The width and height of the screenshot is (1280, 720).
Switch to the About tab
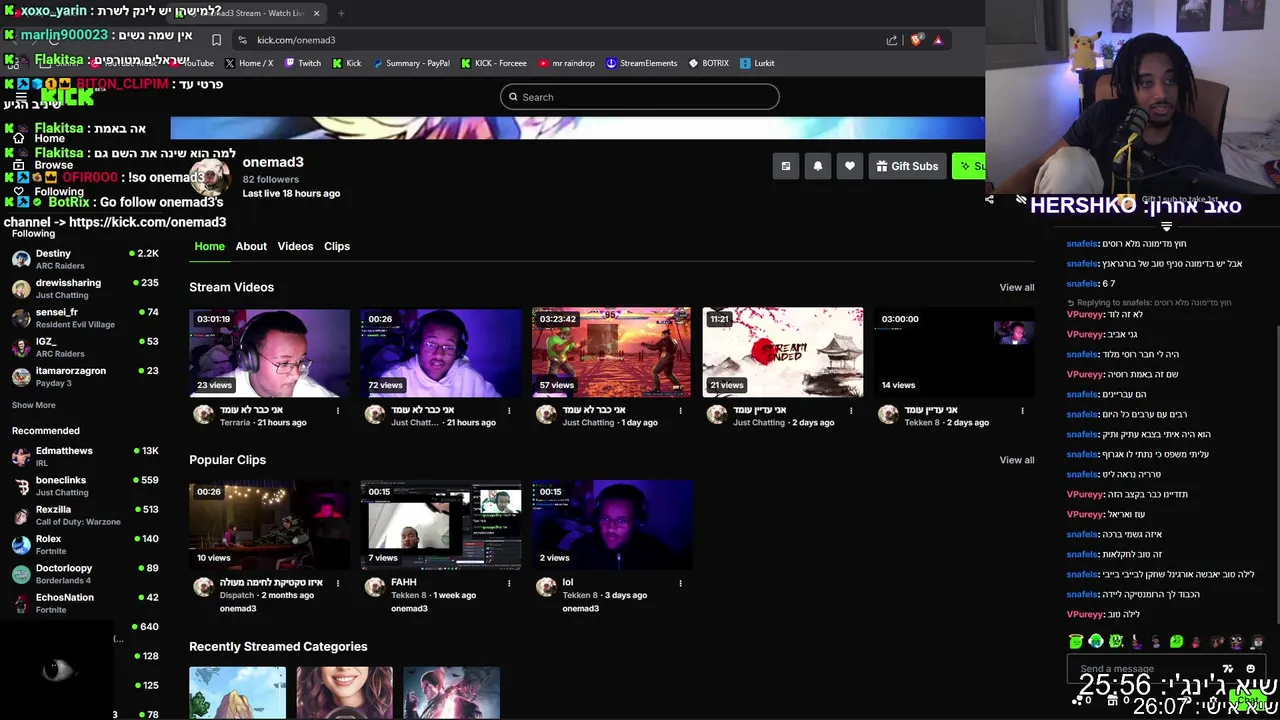[x=251, y=246]
